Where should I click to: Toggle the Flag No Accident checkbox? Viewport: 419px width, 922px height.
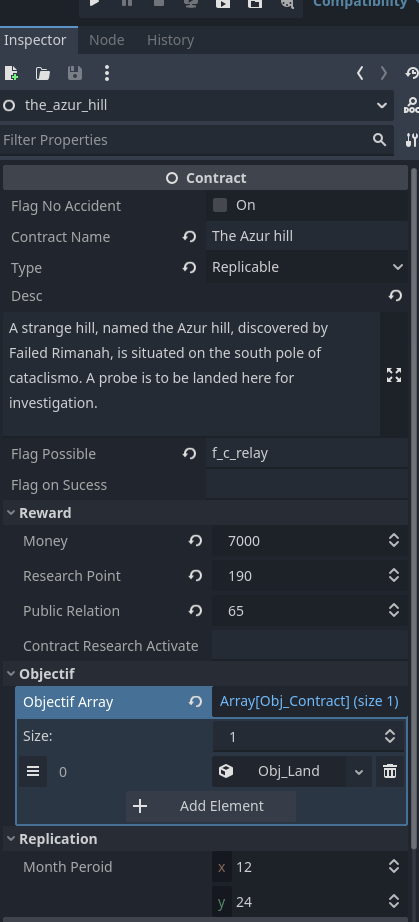pos(220,205)
